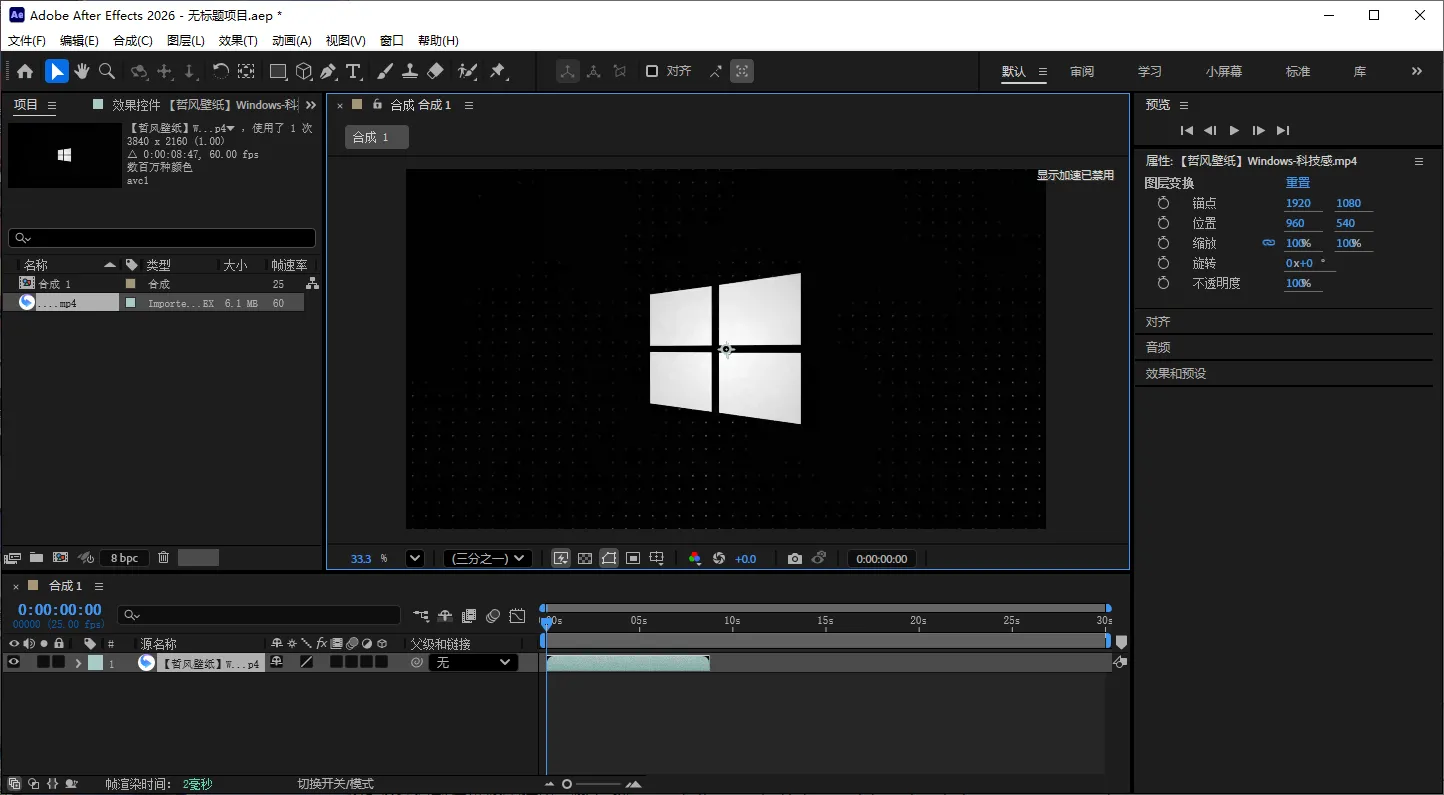Lock the 【哲风壁纸】 layer
This screenshot has height=795, width=1444.
pyautogui.click(x=58, y=662)
